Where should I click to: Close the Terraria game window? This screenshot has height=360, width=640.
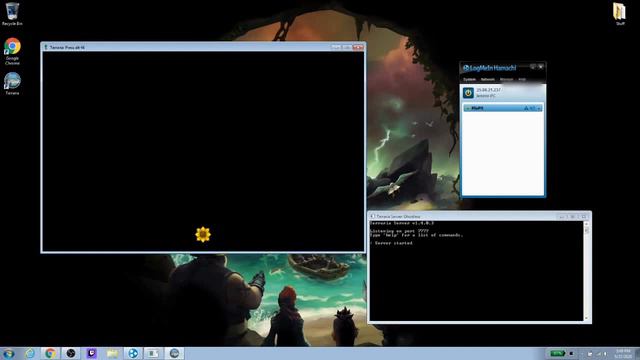point(358,47)
